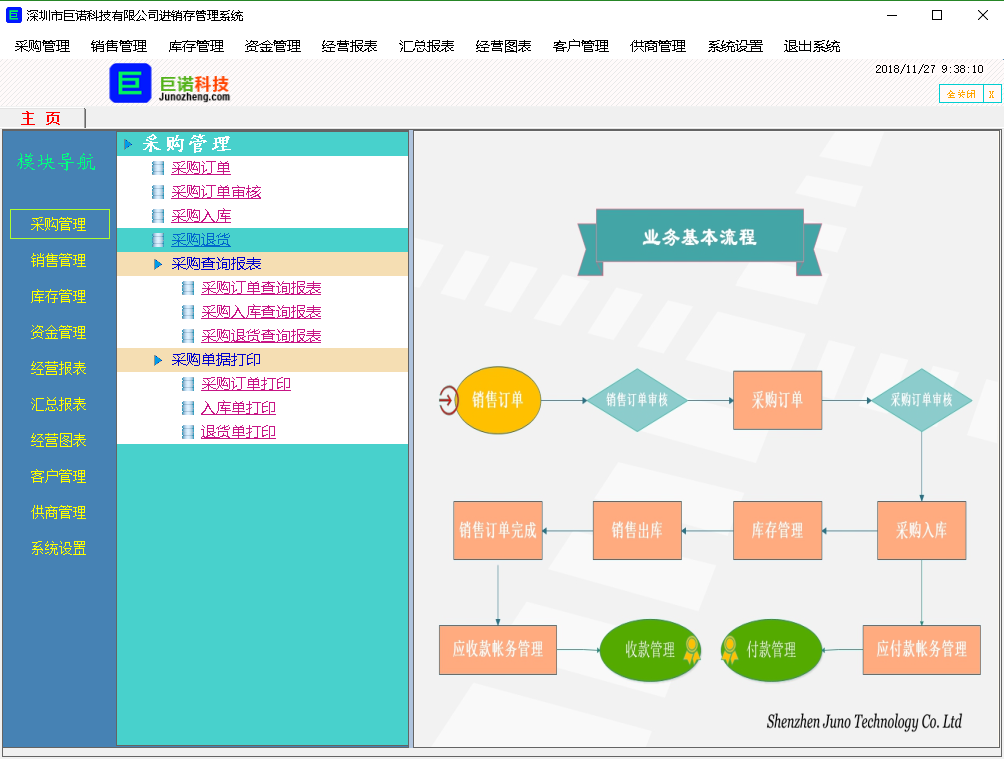Select 库存管理 in module navigation sidebar

click(x=58, y=296)
